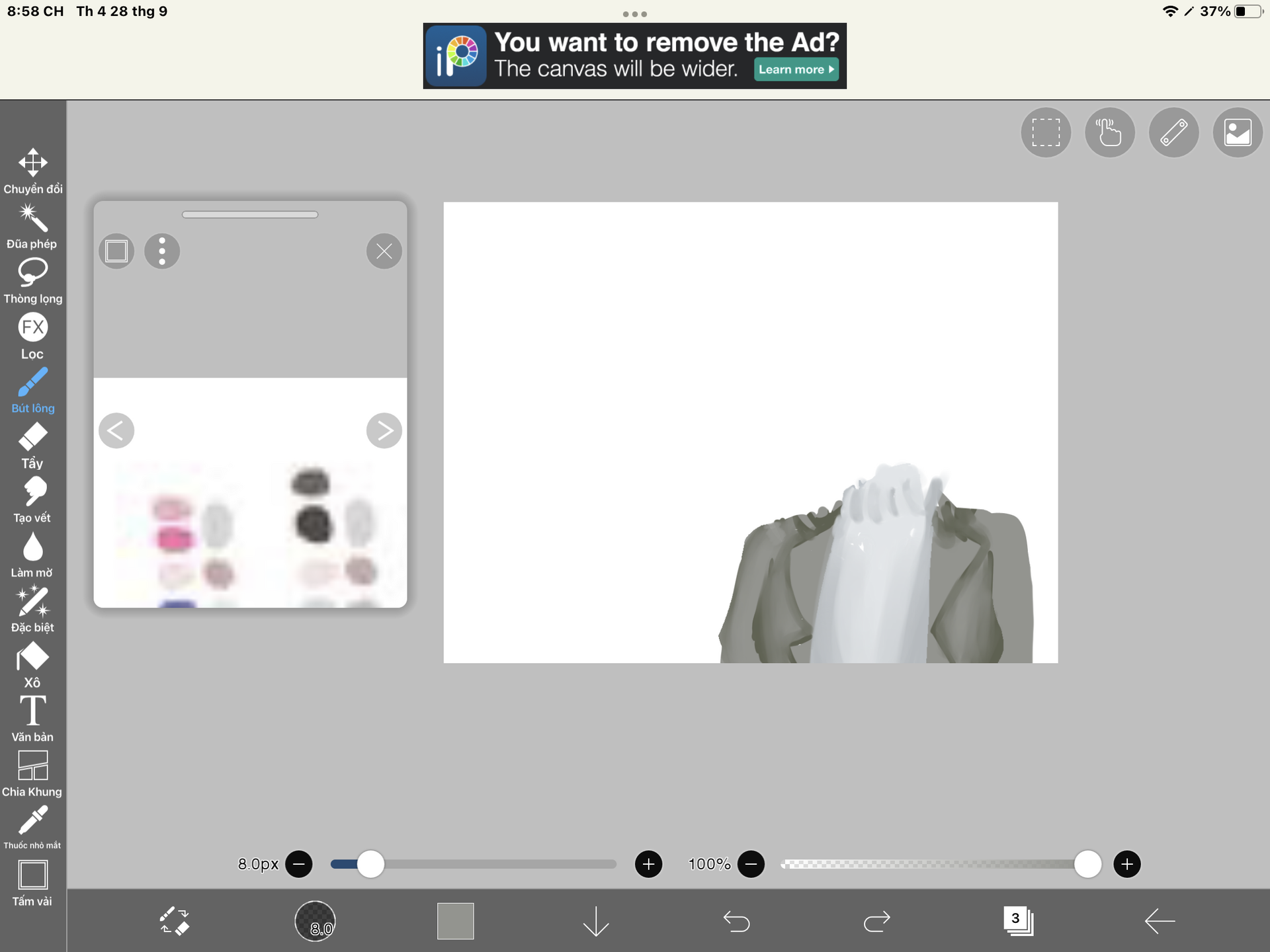Tap the multitasking three dots at top
This screenshot has height=952, width=1270.
click(635, 14)
